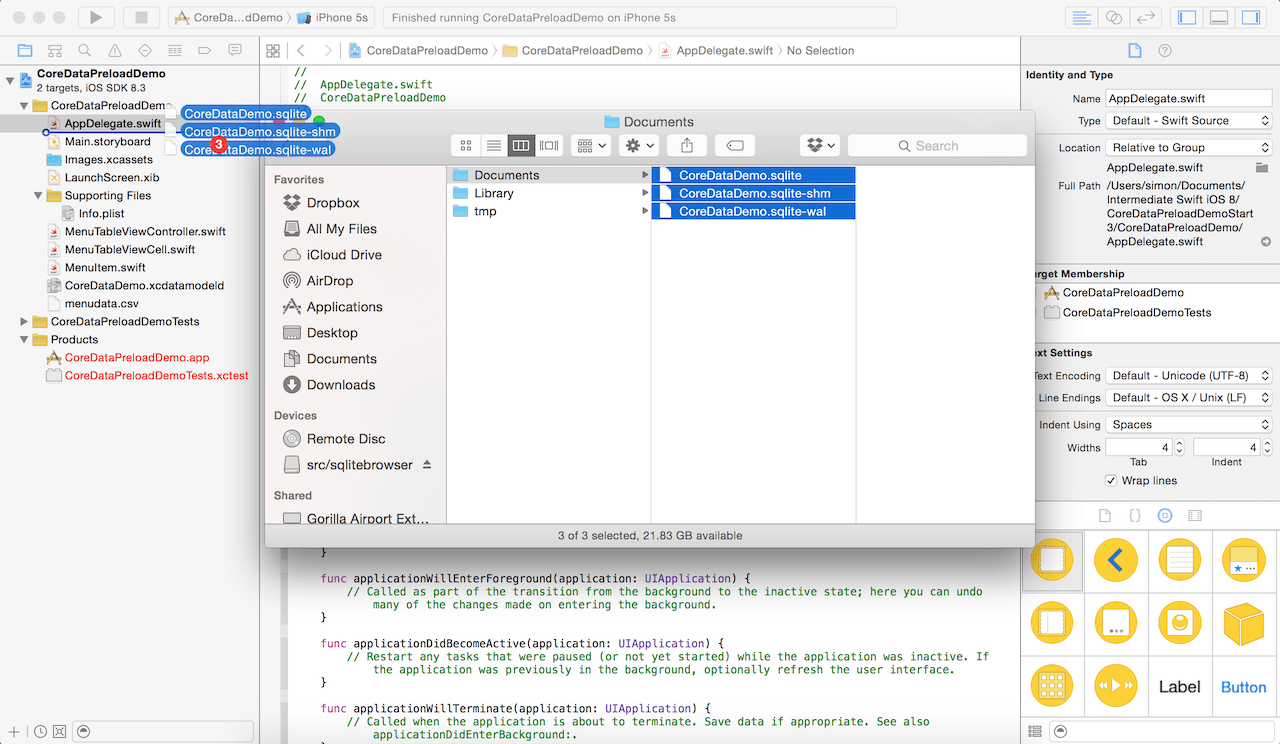Viewport: 1280px width, 744px height.
Task: Open MenuTableViewController.swift in navigator
Action: (145, 232)
